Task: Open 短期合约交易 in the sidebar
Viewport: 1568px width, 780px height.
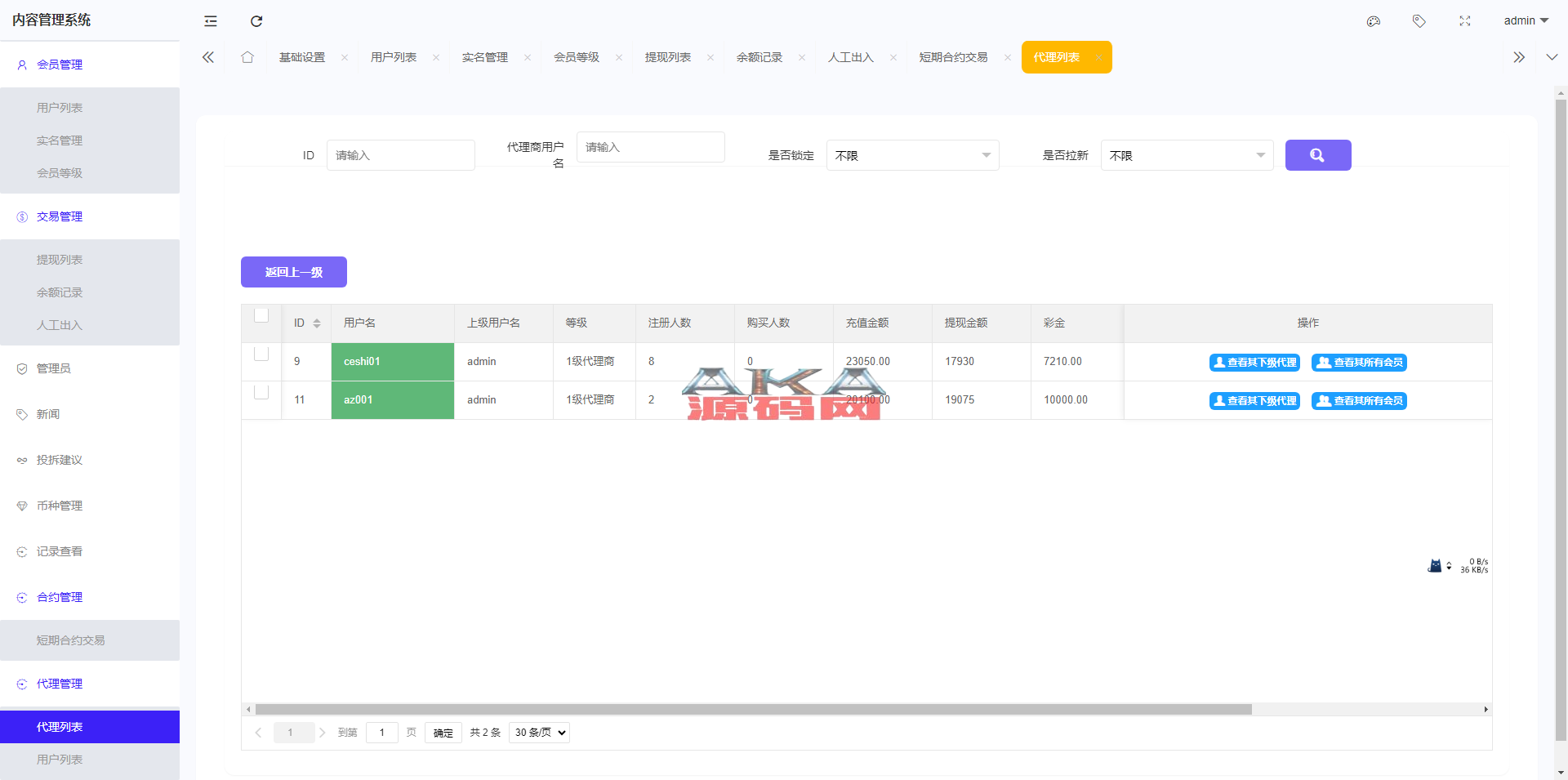Action: point(71,640)
